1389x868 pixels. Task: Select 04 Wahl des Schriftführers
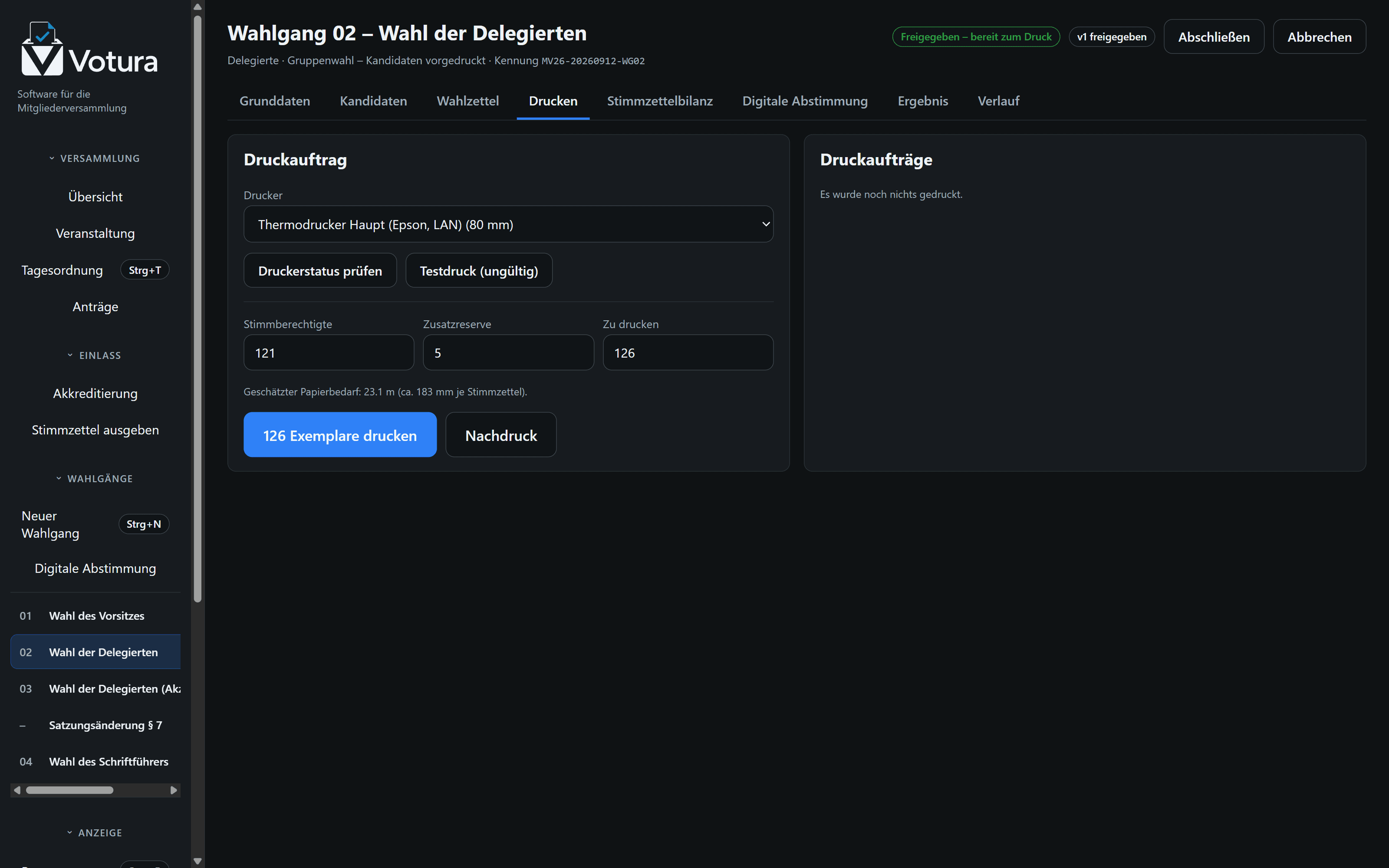[x=95, y=761]
